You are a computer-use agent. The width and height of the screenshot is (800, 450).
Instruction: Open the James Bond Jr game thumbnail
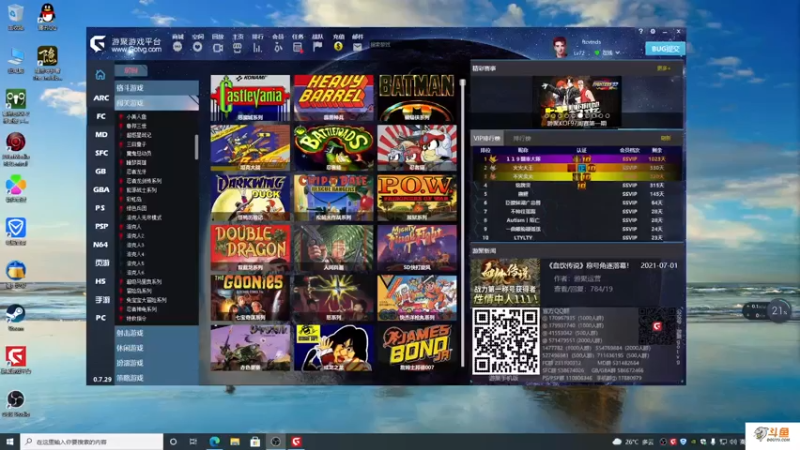[417, 348]
